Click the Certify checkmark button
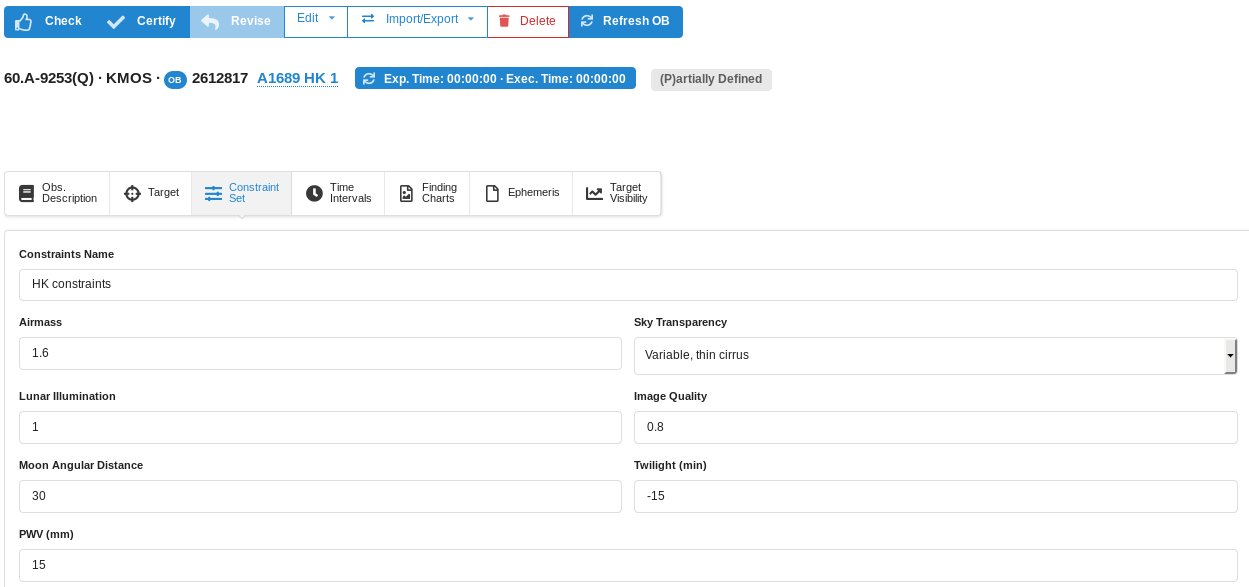Viewport: 1249px width, 587px height. pyautogui.click(x=143, y=21)
